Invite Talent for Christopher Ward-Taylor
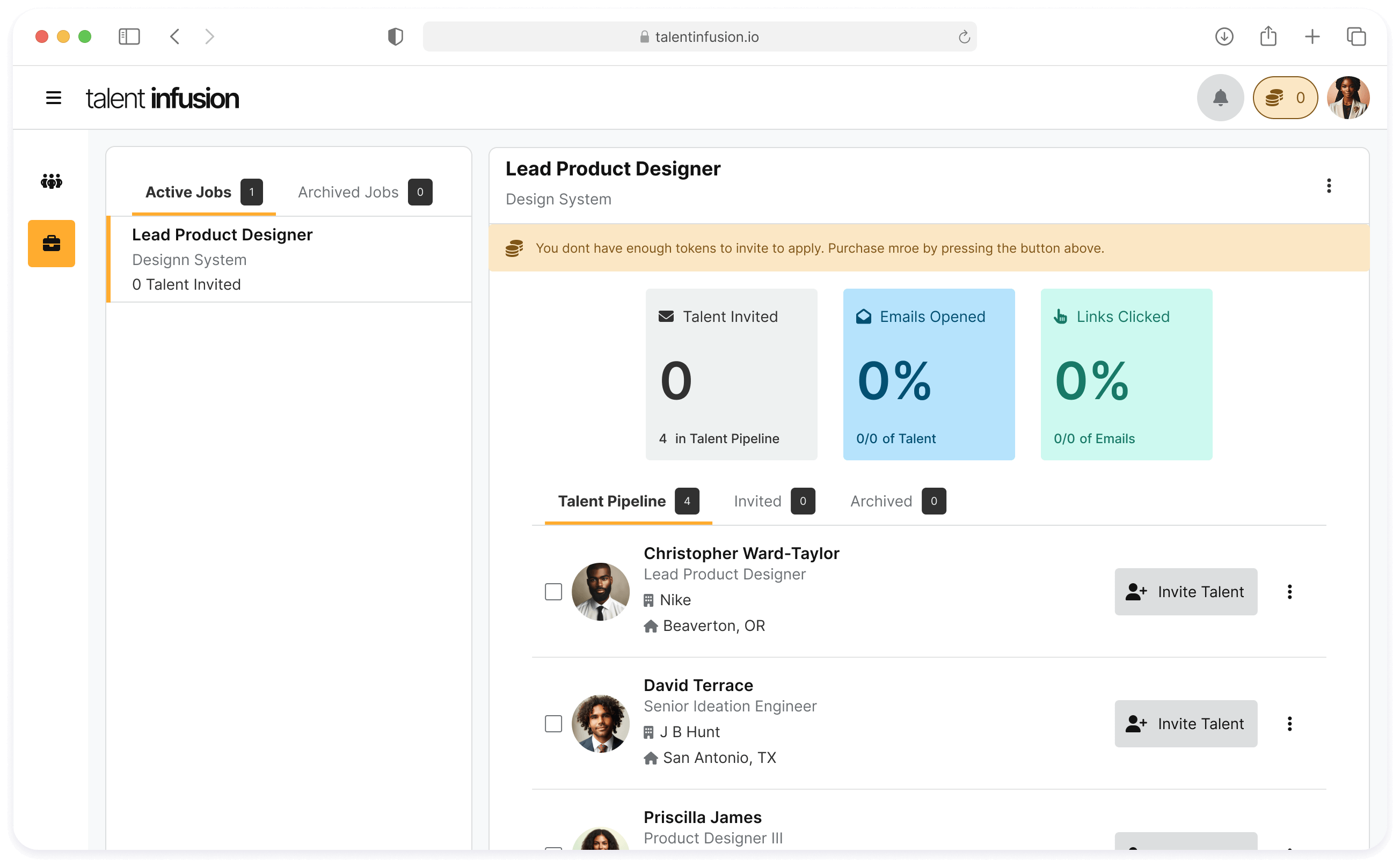Image resolution: width=1400 pixels, height=867 pixels. (x=1185, y=592)
